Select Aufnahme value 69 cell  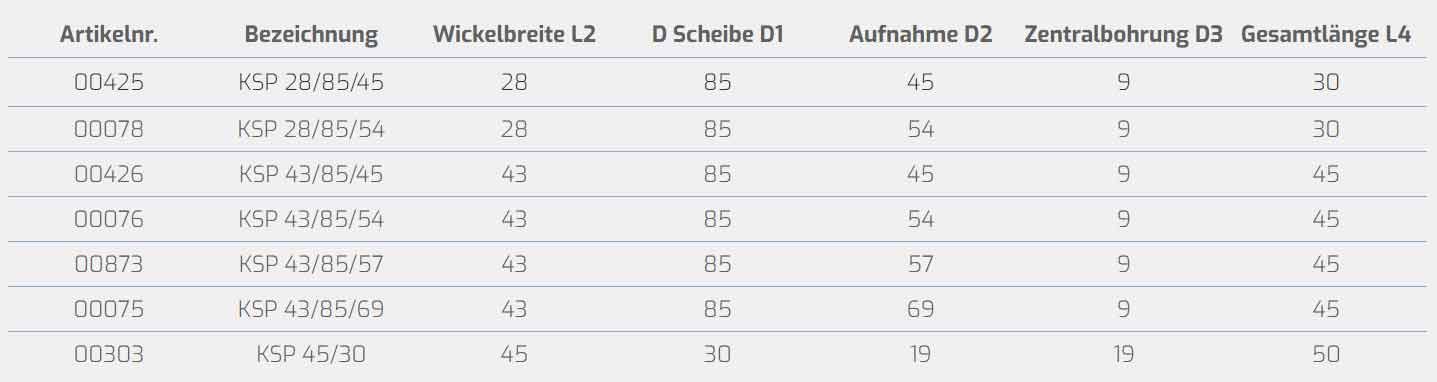[x=920, y=309]
